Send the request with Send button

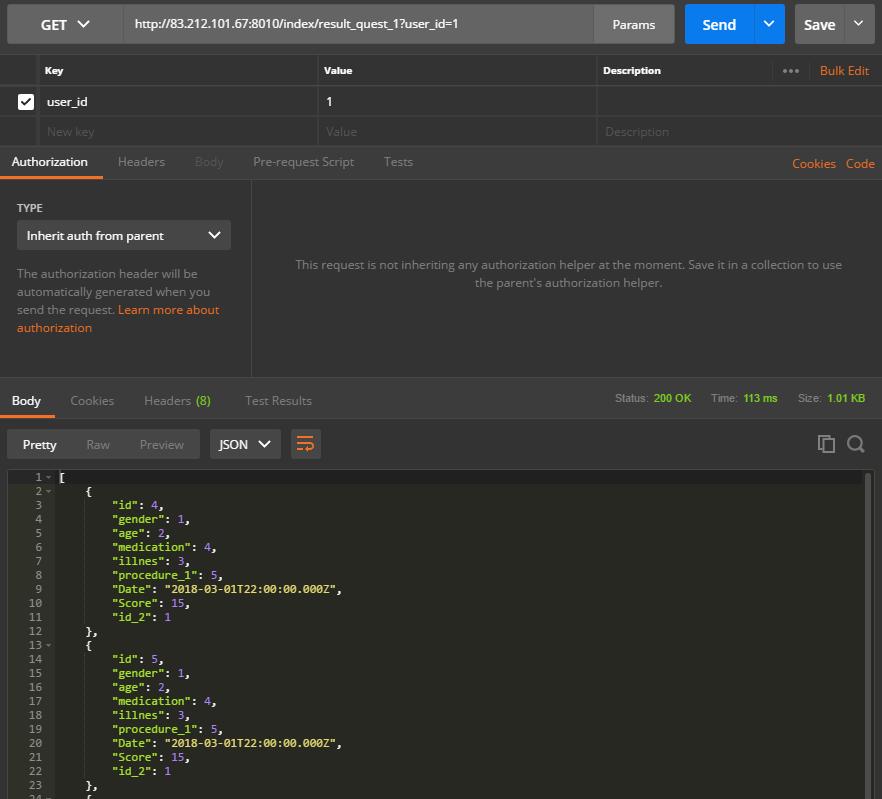pyautogui.click(x=719, y=24)
